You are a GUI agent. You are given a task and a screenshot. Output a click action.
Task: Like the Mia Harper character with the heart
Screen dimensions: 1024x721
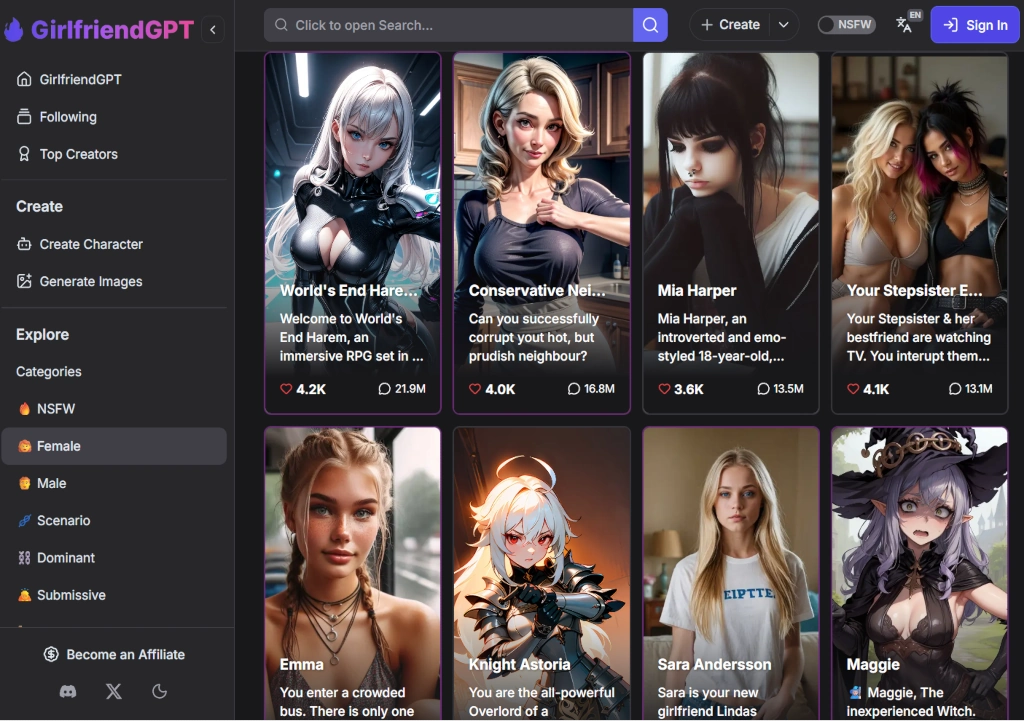tap(663, 389)
